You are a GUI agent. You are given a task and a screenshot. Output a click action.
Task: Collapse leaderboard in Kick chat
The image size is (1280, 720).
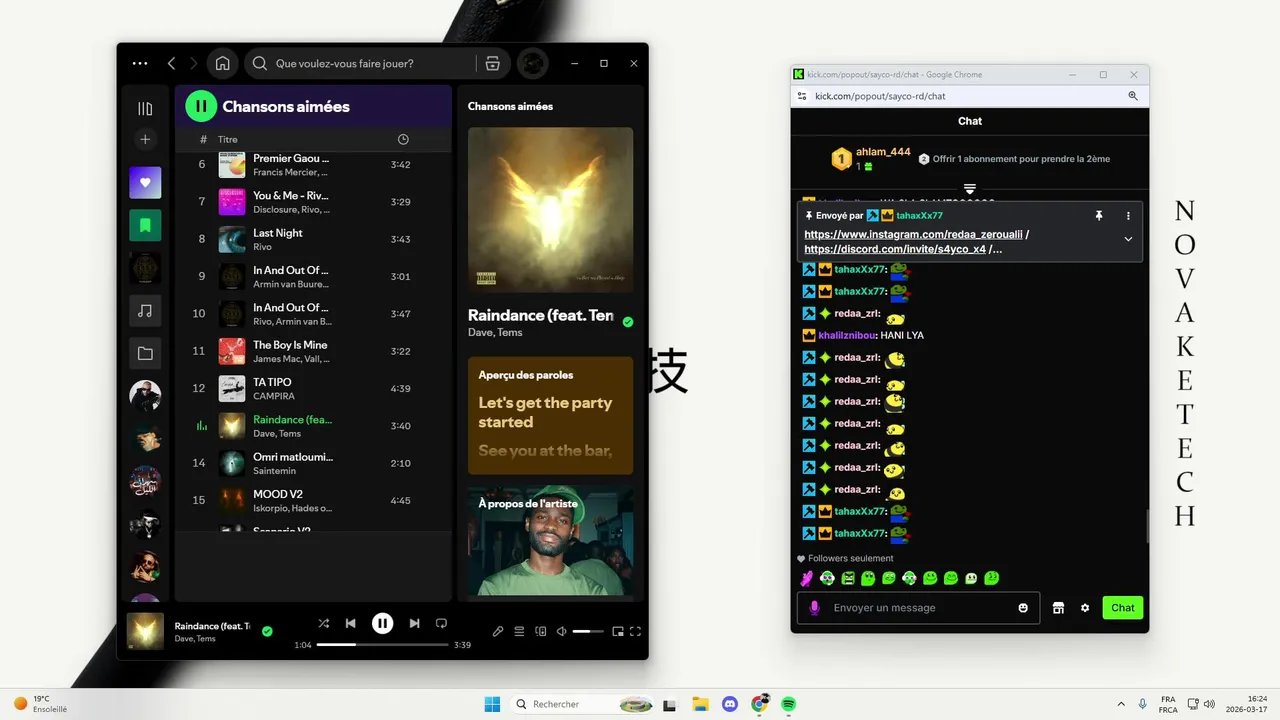969,188
